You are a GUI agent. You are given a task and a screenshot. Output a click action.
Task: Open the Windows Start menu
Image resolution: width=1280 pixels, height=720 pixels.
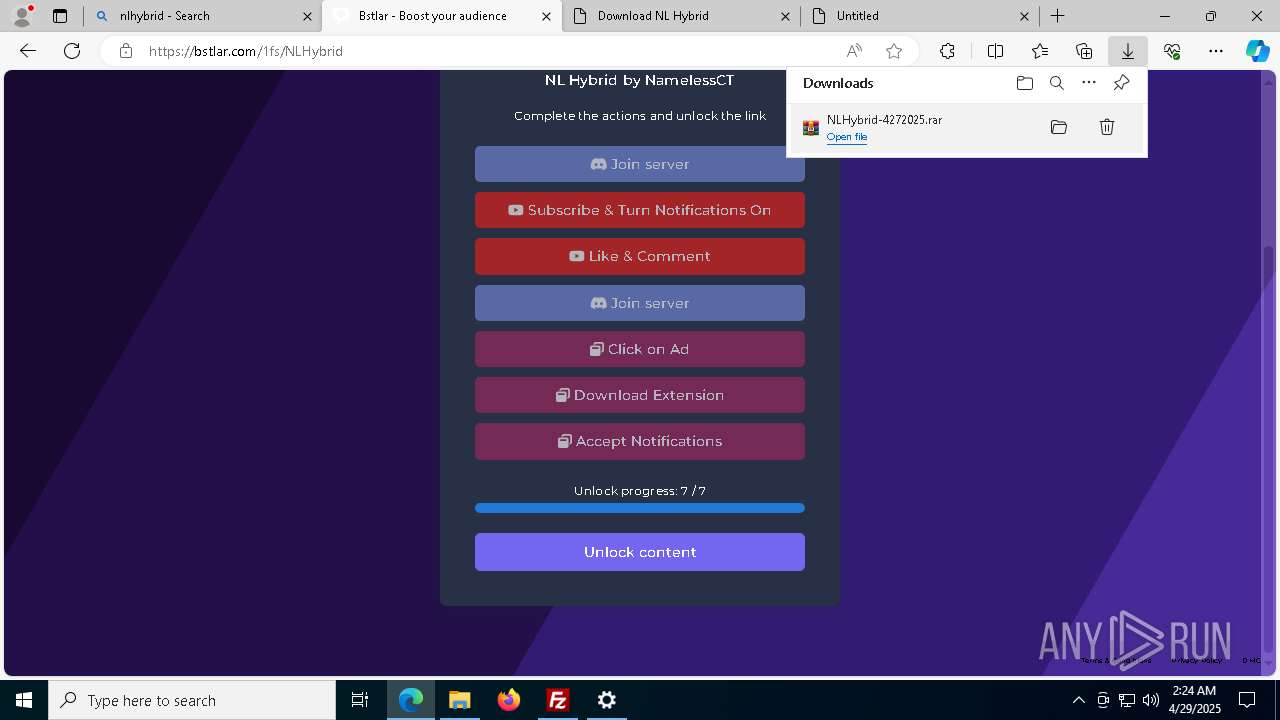pos(24,700)
